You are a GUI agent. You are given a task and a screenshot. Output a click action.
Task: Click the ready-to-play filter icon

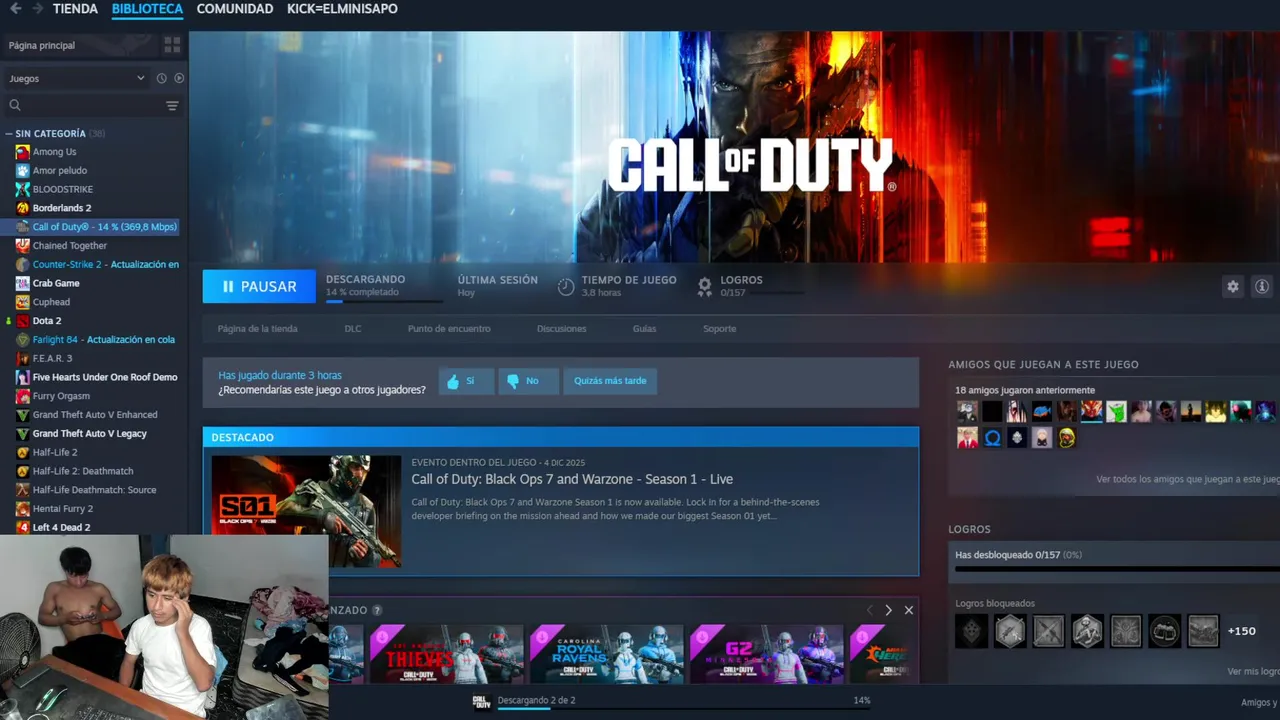coord(179,78)
